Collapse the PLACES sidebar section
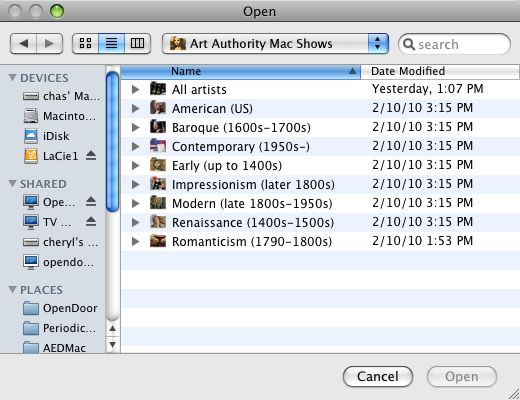Screen dimensions: 520x400 [12, 290]
